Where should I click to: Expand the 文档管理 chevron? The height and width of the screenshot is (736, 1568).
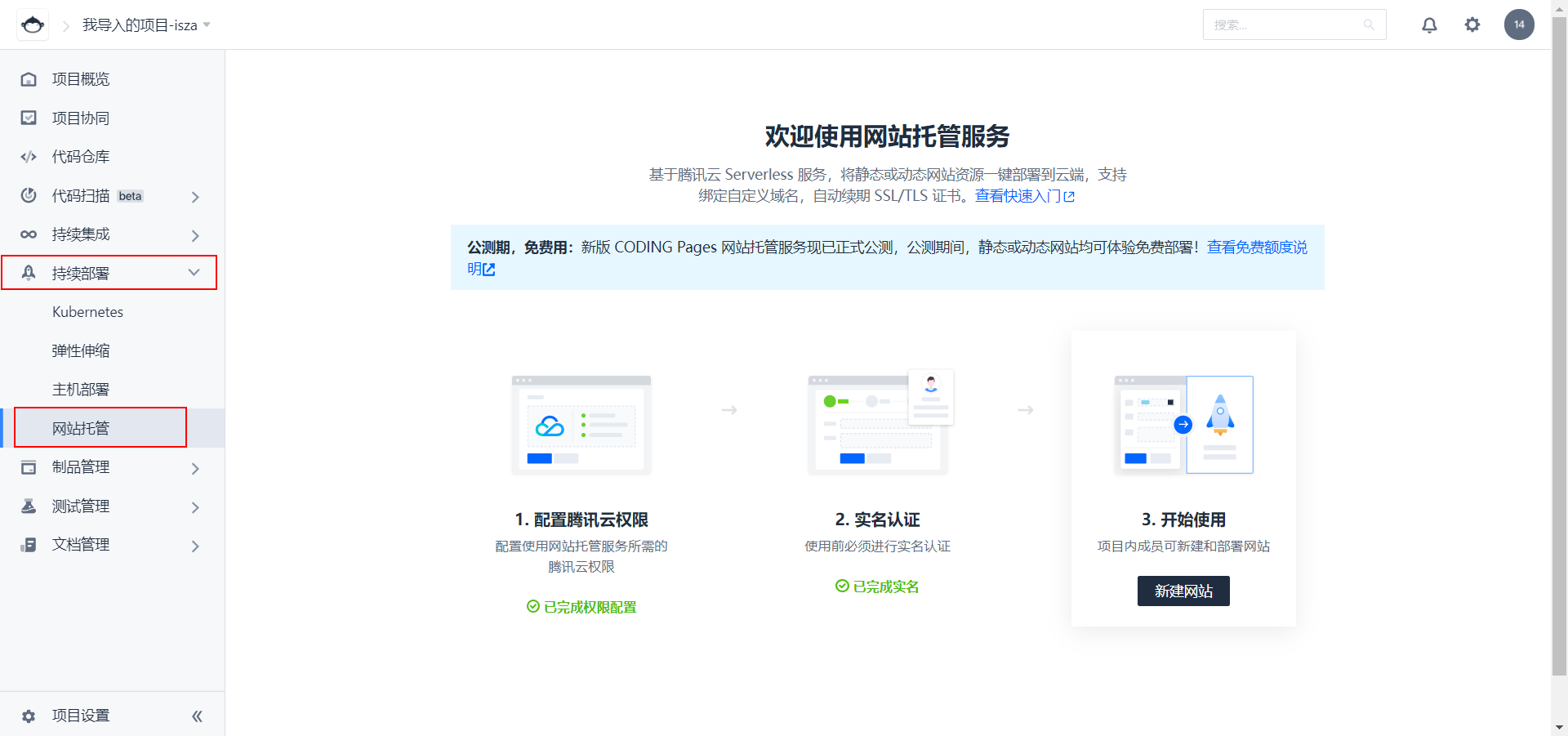click(195, 546)
